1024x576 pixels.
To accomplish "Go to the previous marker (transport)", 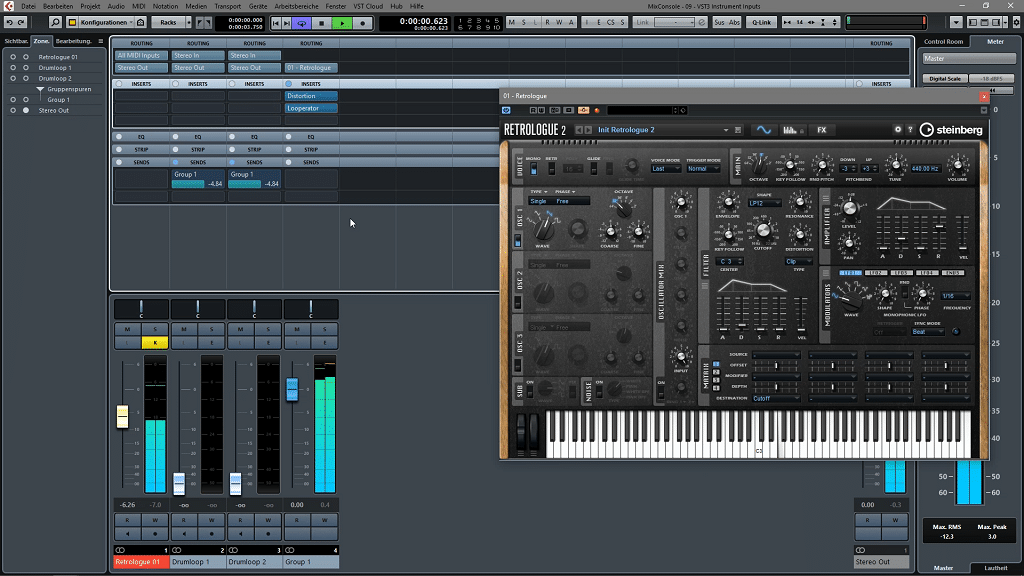I will pos(276,23).
